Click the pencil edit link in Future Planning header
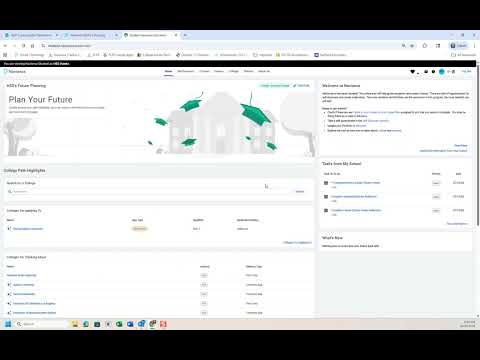Image resolution: width=480 pixels, height=360 pixels. [302, 86]
